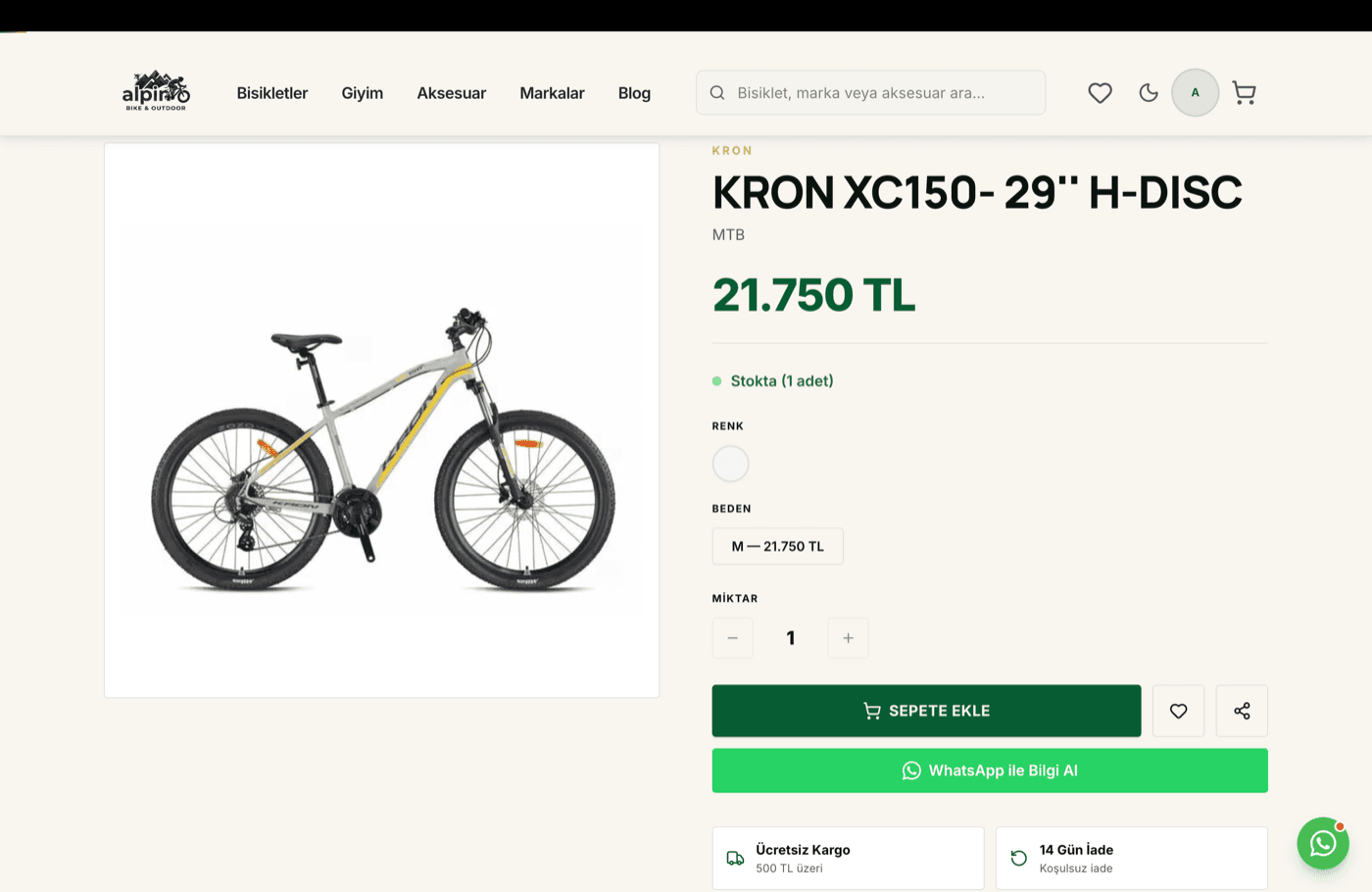
Task: Open the Markalar menu item
Action: tap(552, 93)
